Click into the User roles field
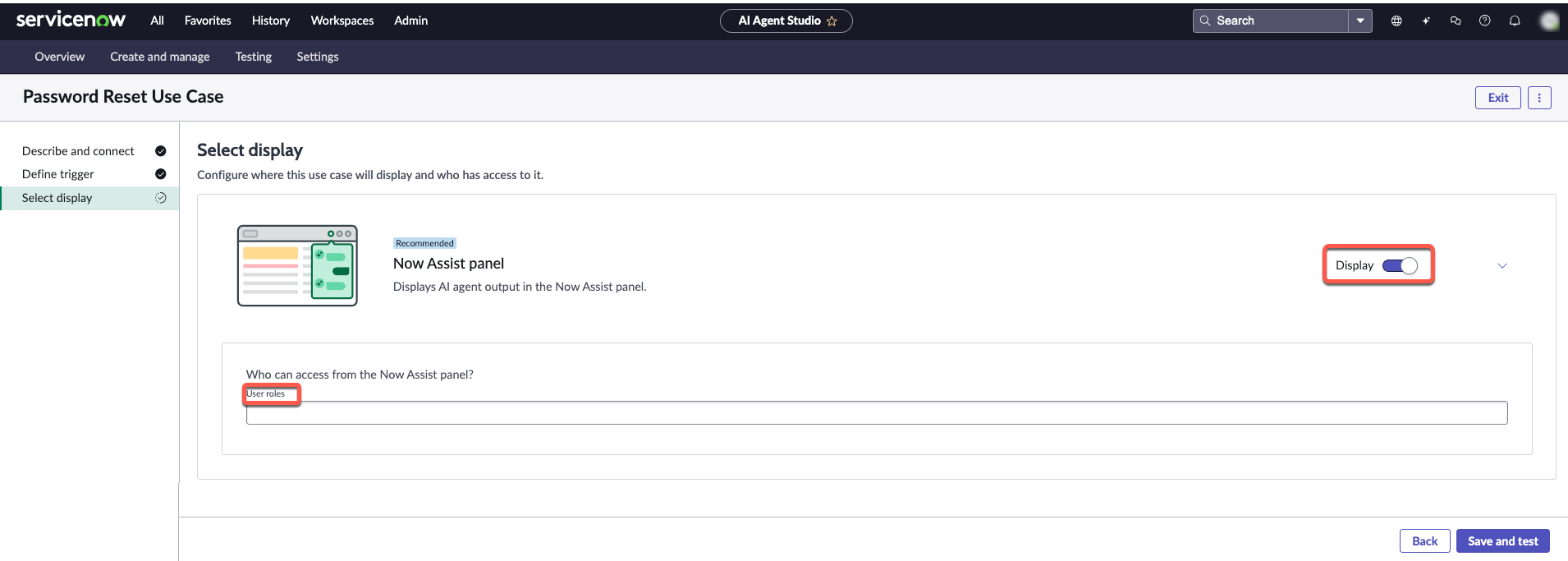1568x561 pixels. tap(877, 412)
